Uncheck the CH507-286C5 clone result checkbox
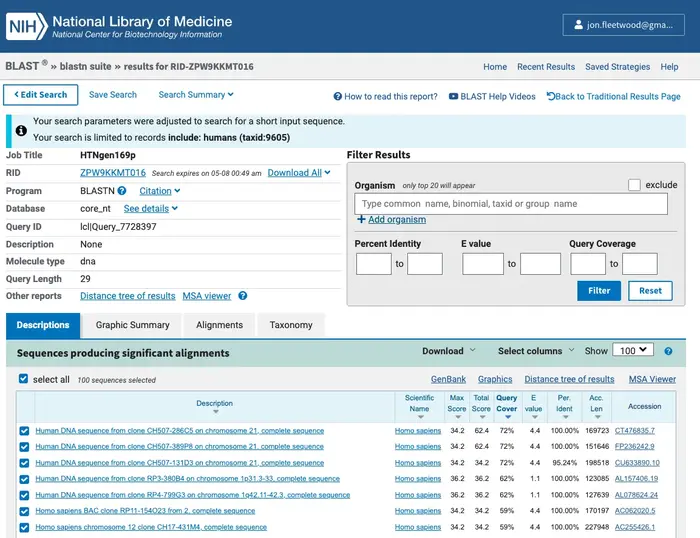The image size is (700, 538). coord(24,431)
